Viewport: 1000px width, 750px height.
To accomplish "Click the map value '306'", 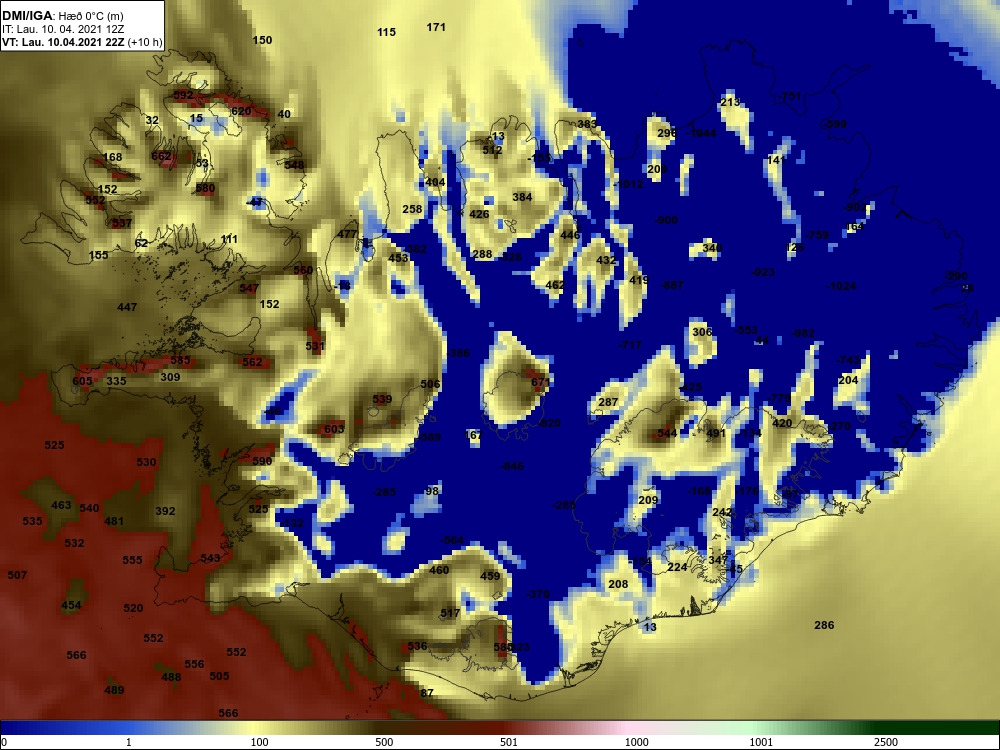I will (x=702, y=332).
